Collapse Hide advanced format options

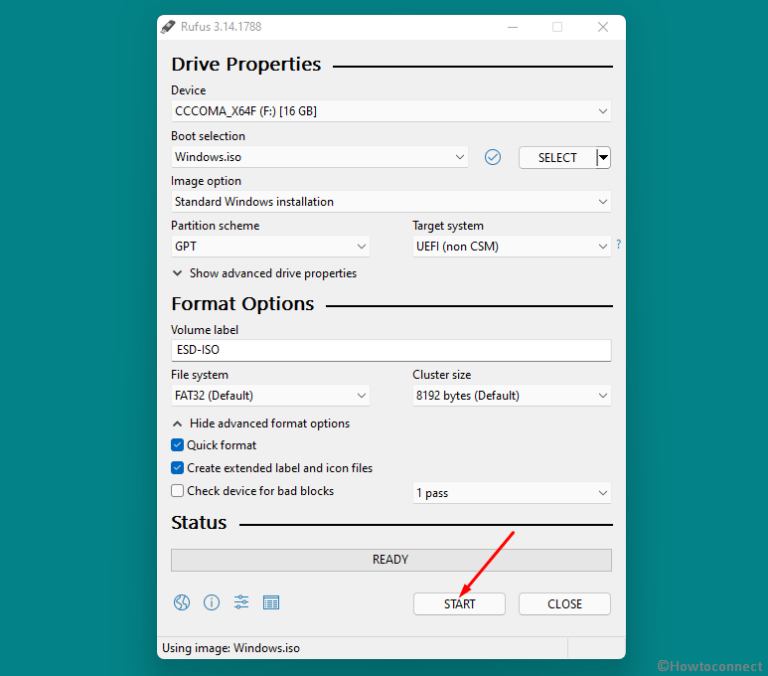click(x=261, y=423)
